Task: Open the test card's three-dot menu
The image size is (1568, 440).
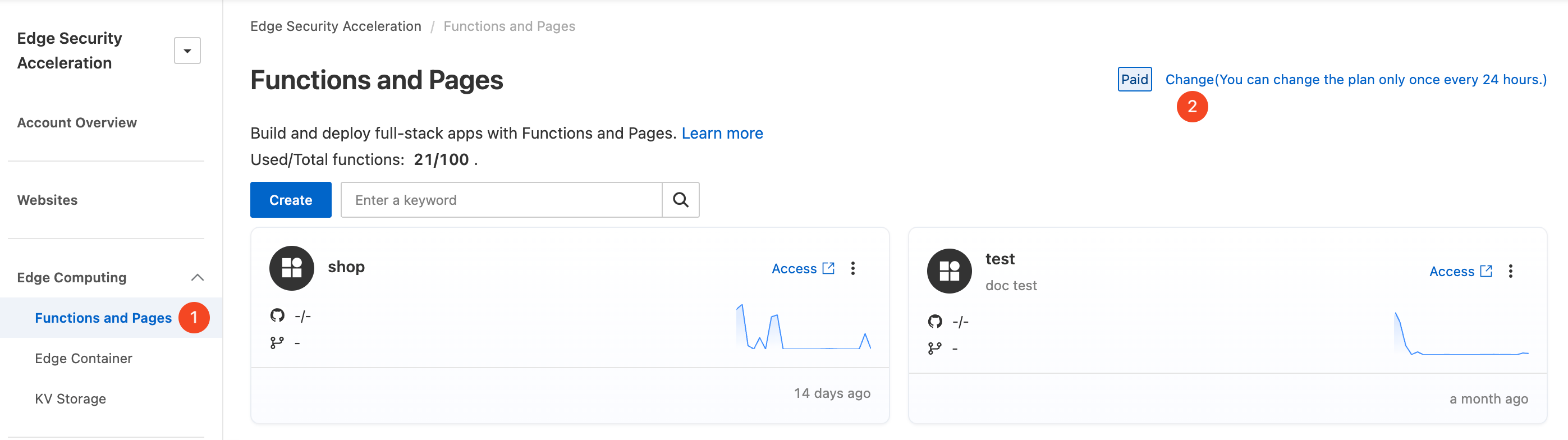Action: click(x=1510, y=272)
